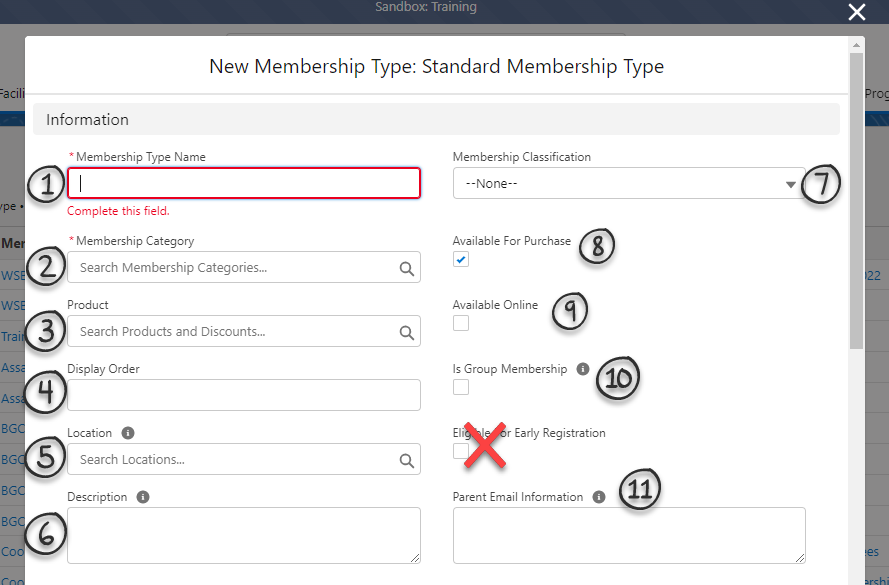889x585 pixels.
Task: Open the Membership Categories search lookup
Action: pos(406,267)
